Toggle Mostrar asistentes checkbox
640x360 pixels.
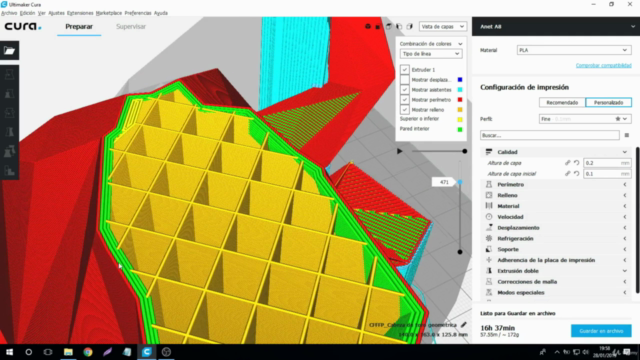coord(404,89)
